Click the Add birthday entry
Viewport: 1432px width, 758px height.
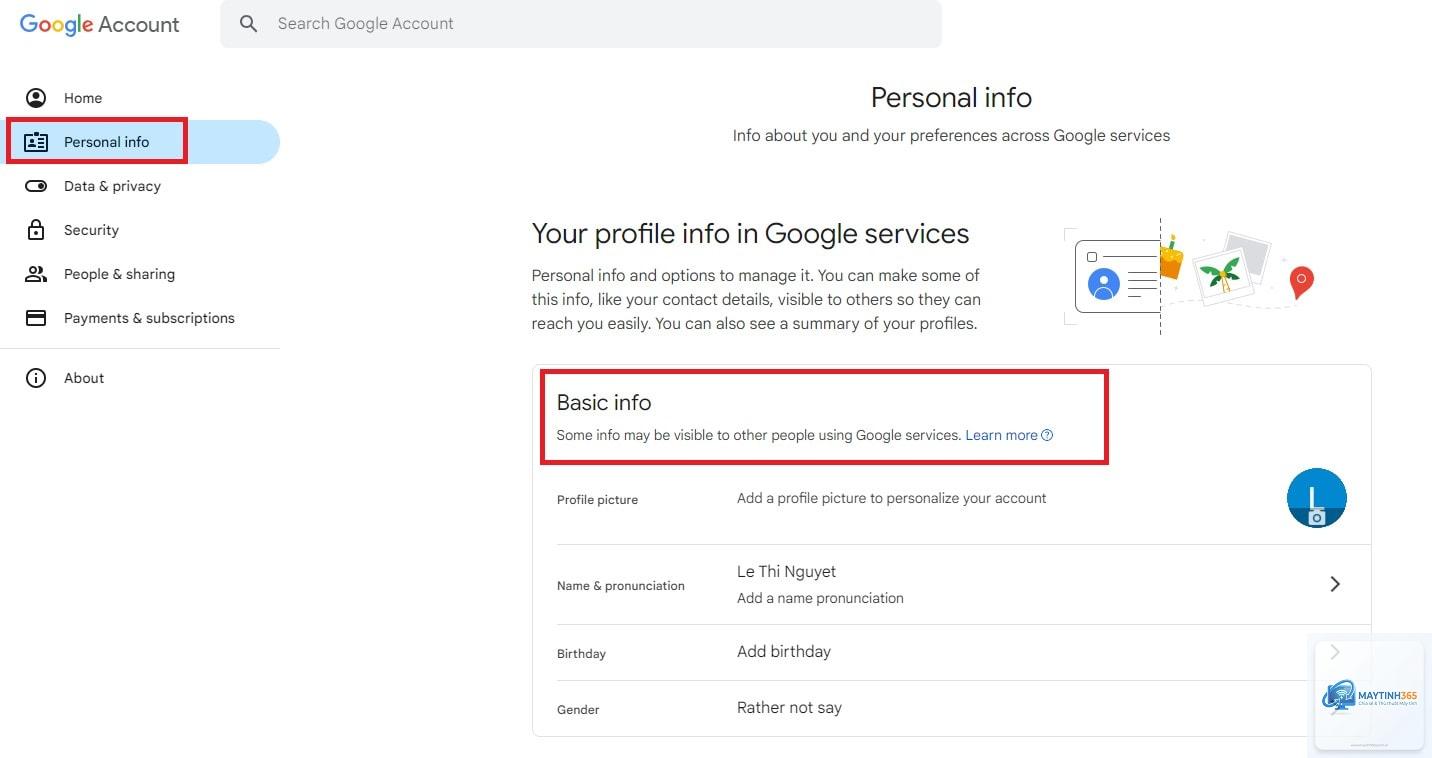click(784, 652)
